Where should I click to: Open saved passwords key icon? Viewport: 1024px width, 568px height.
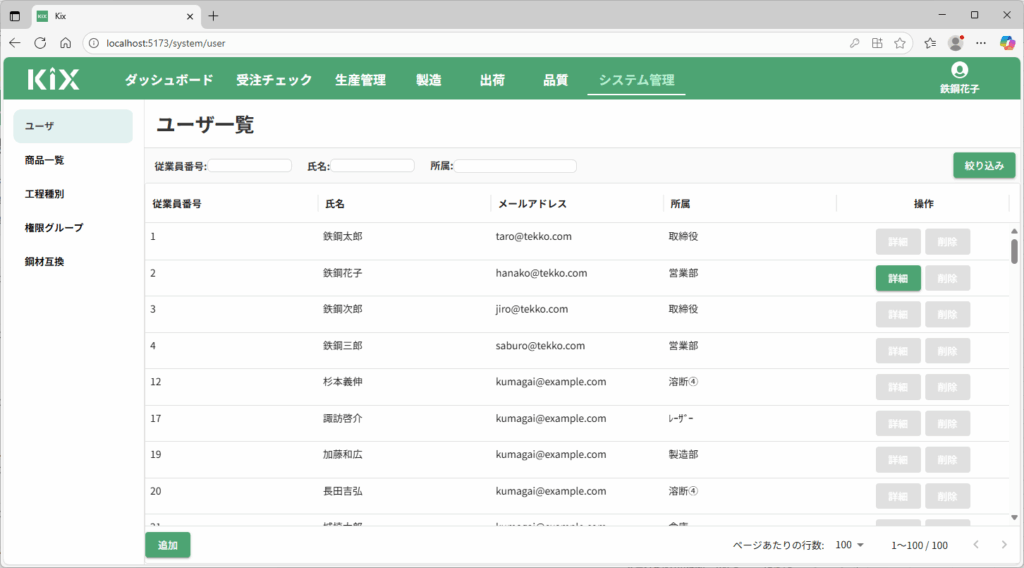pos(854,43)
